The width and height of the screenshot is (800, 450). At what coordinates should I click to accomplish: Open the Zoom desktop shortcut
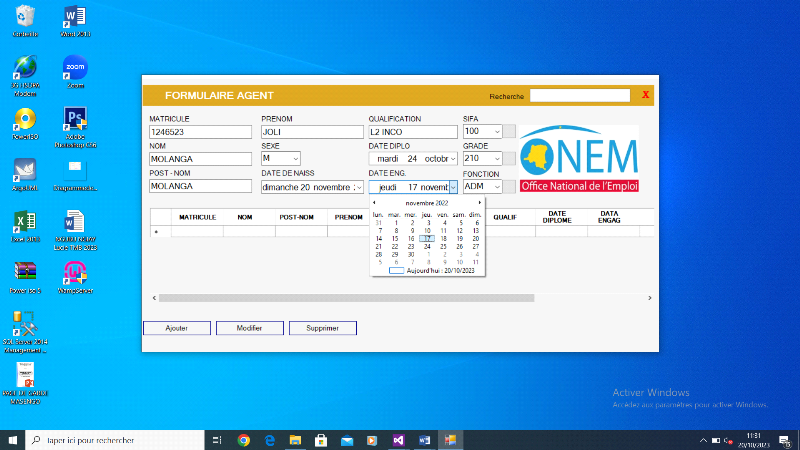coord(75,69)
